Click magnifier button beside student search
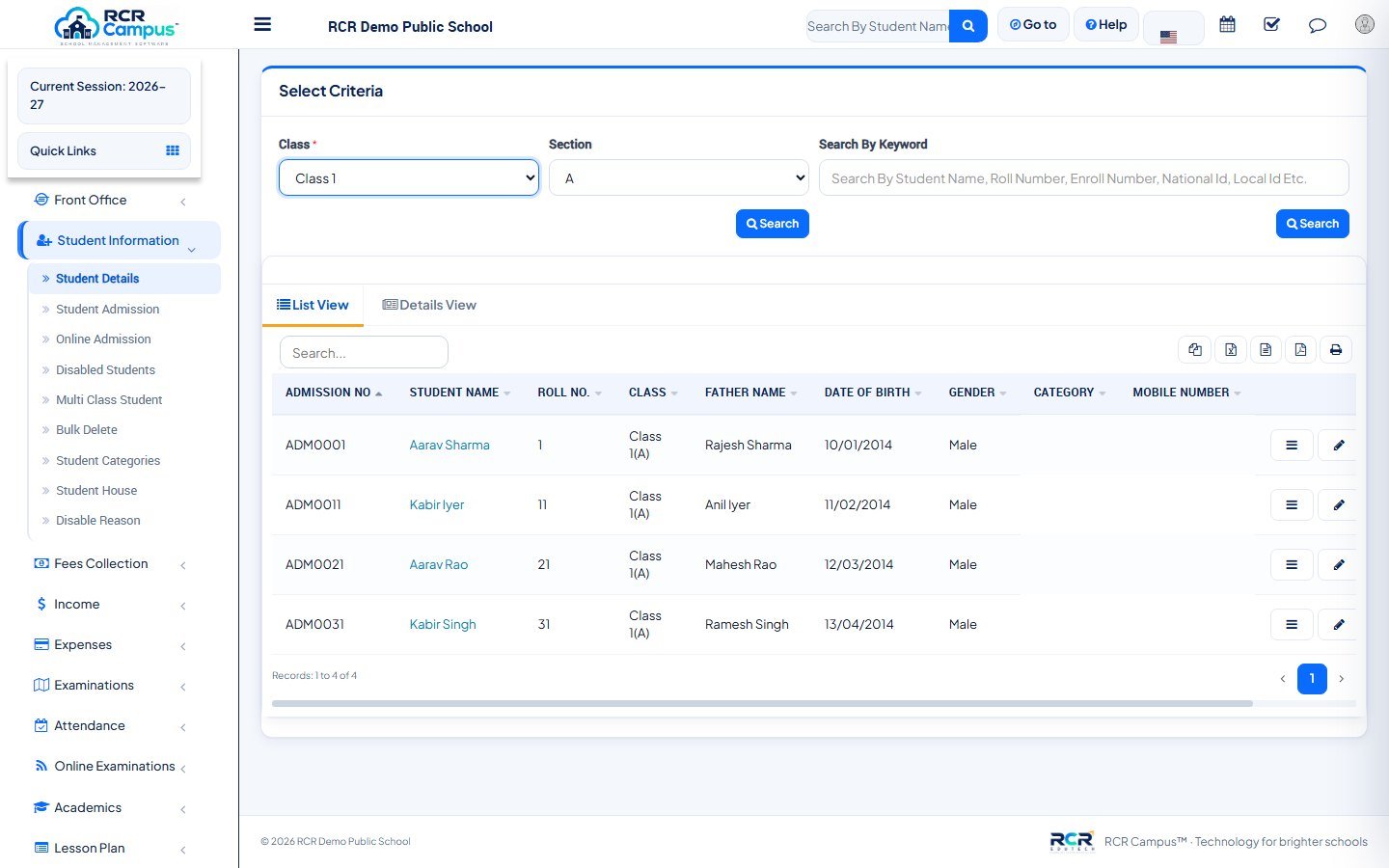 point(967,26)
